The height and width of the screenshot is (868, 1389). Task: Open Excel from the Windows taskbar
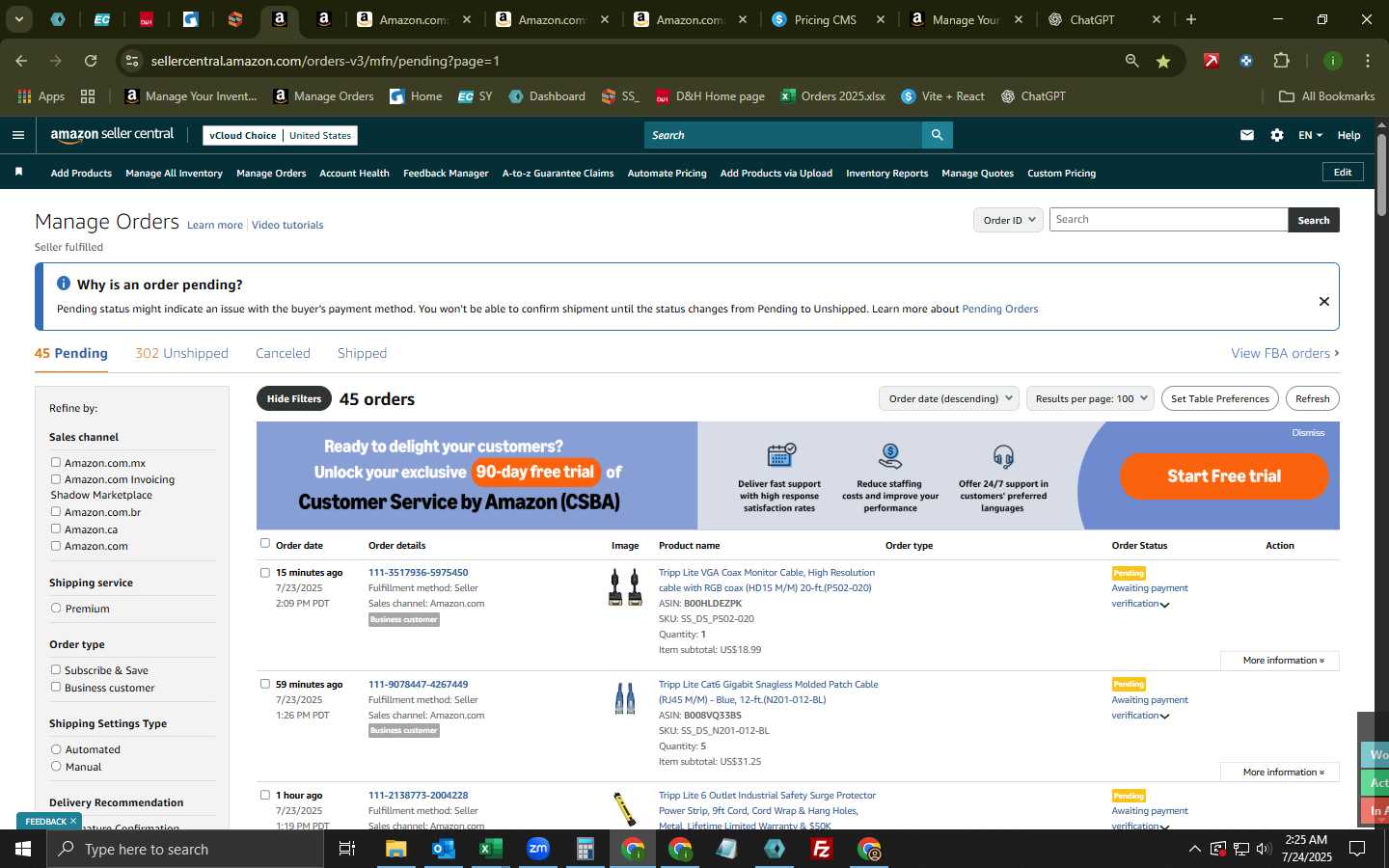[x=490, y=849]
